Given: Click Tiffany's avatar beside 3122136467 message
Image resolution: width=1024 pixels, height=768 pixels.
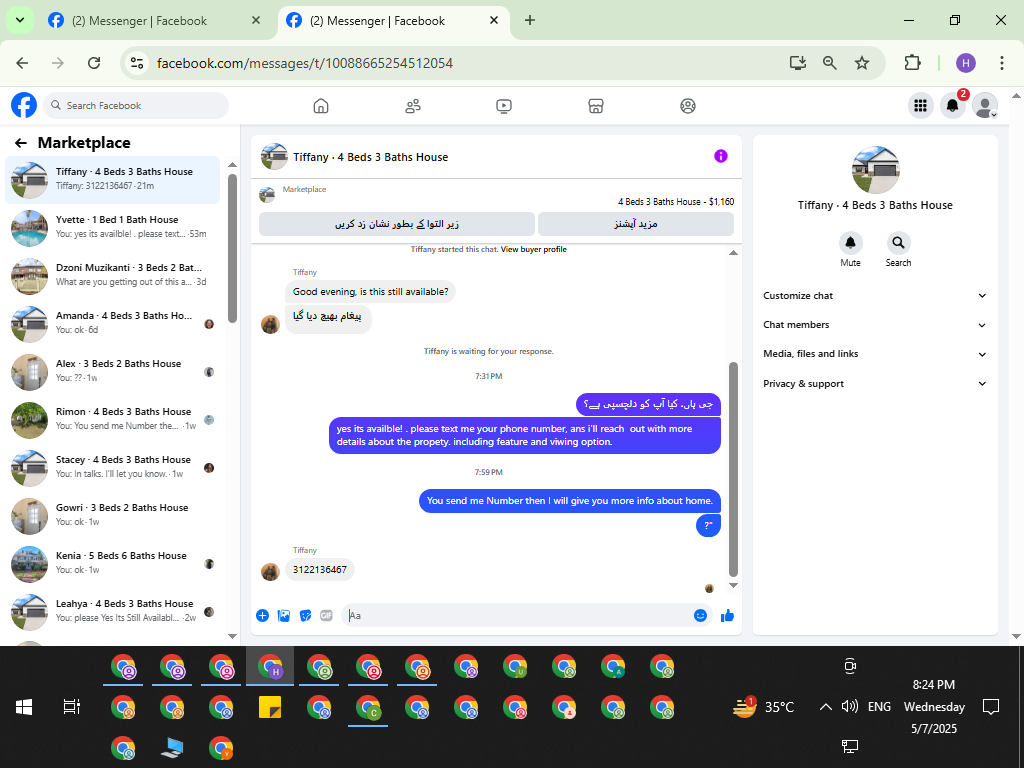Looking at the screenshot, I should coord(270,571).
